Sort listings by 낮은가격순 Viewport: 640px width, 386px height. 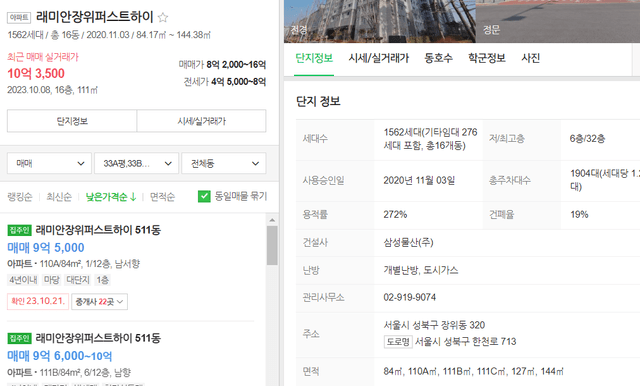point(111,197)
